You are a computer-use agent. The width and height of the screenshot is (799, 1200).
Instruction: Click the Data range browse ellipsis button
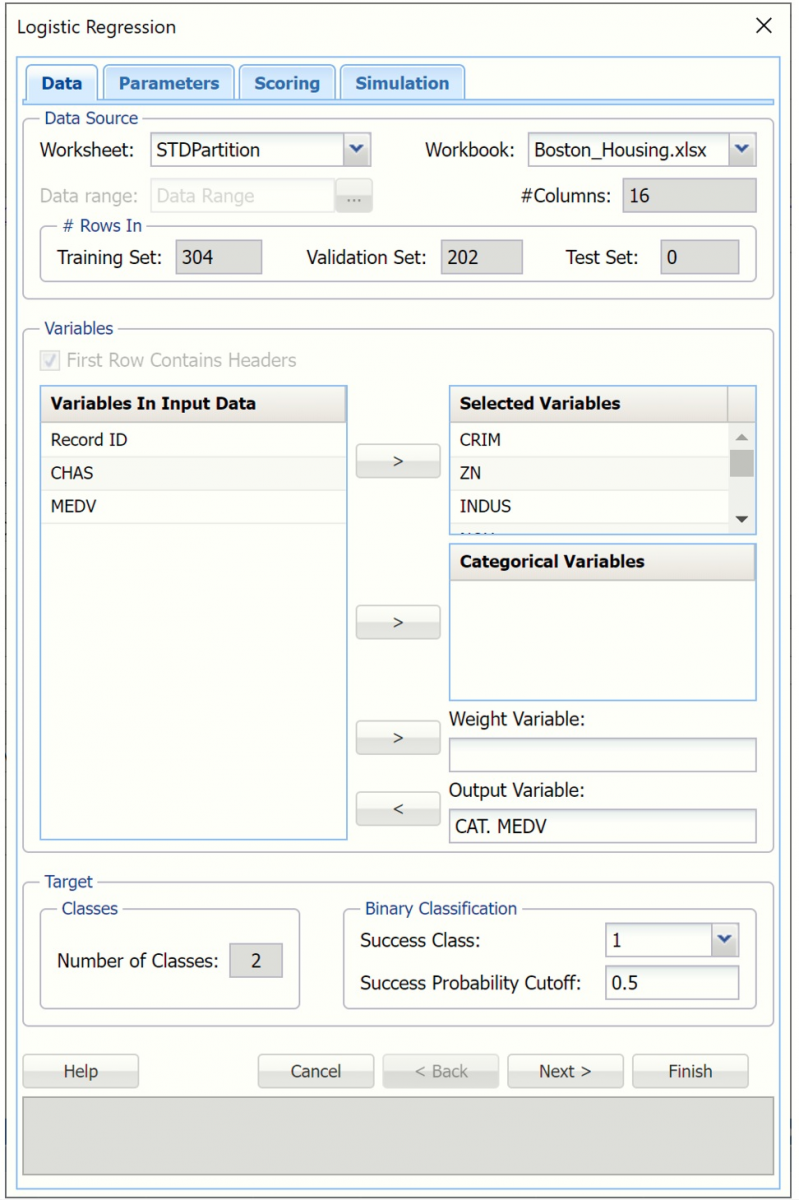353,196
